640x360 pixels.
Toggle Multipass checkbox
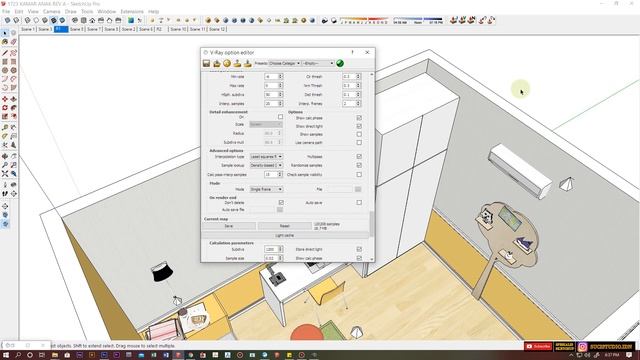[359, 156]
